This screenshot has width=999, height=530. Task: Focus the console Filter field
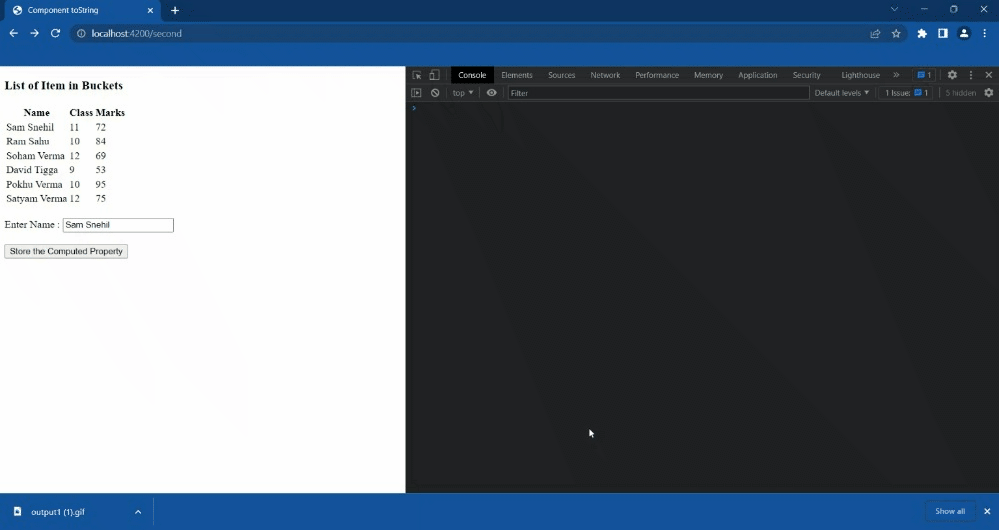tap(658, 93)
